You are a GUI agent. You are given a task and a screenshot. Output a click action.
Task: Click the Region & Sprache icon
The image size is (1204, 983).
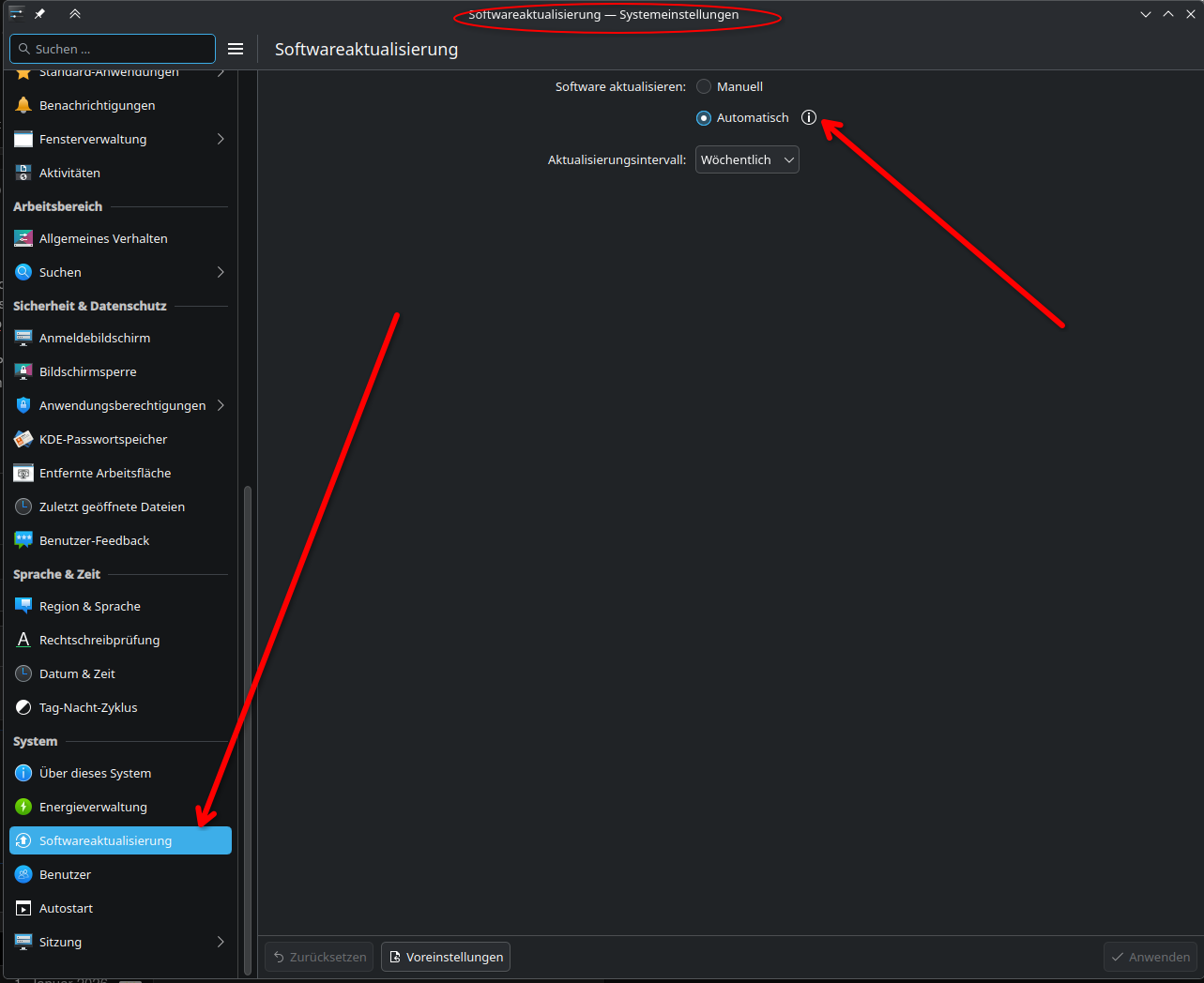click(x=23, y=606)
